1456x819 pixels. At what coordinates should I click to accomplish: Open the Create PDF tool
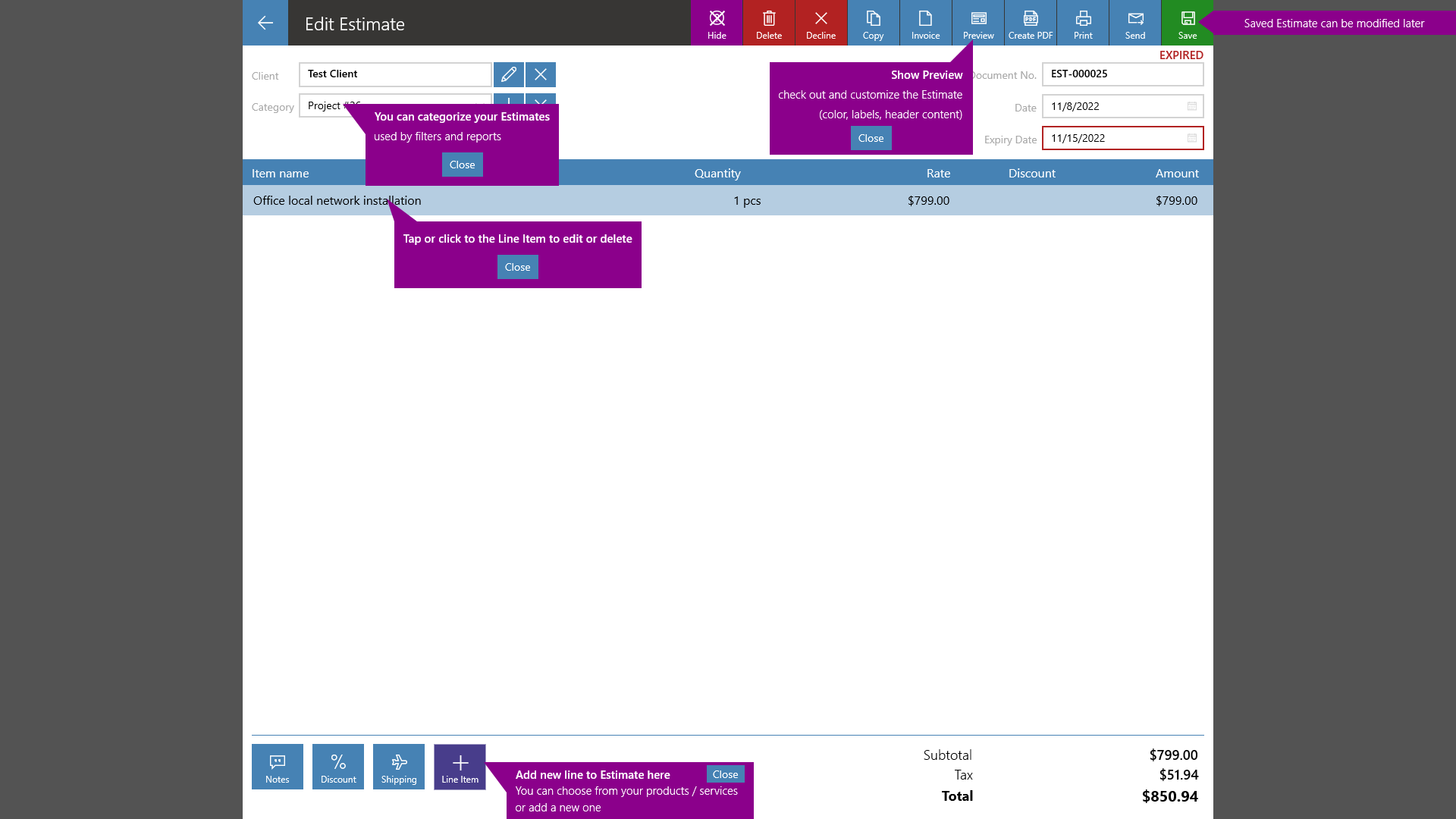click(x=1031, y=23)
